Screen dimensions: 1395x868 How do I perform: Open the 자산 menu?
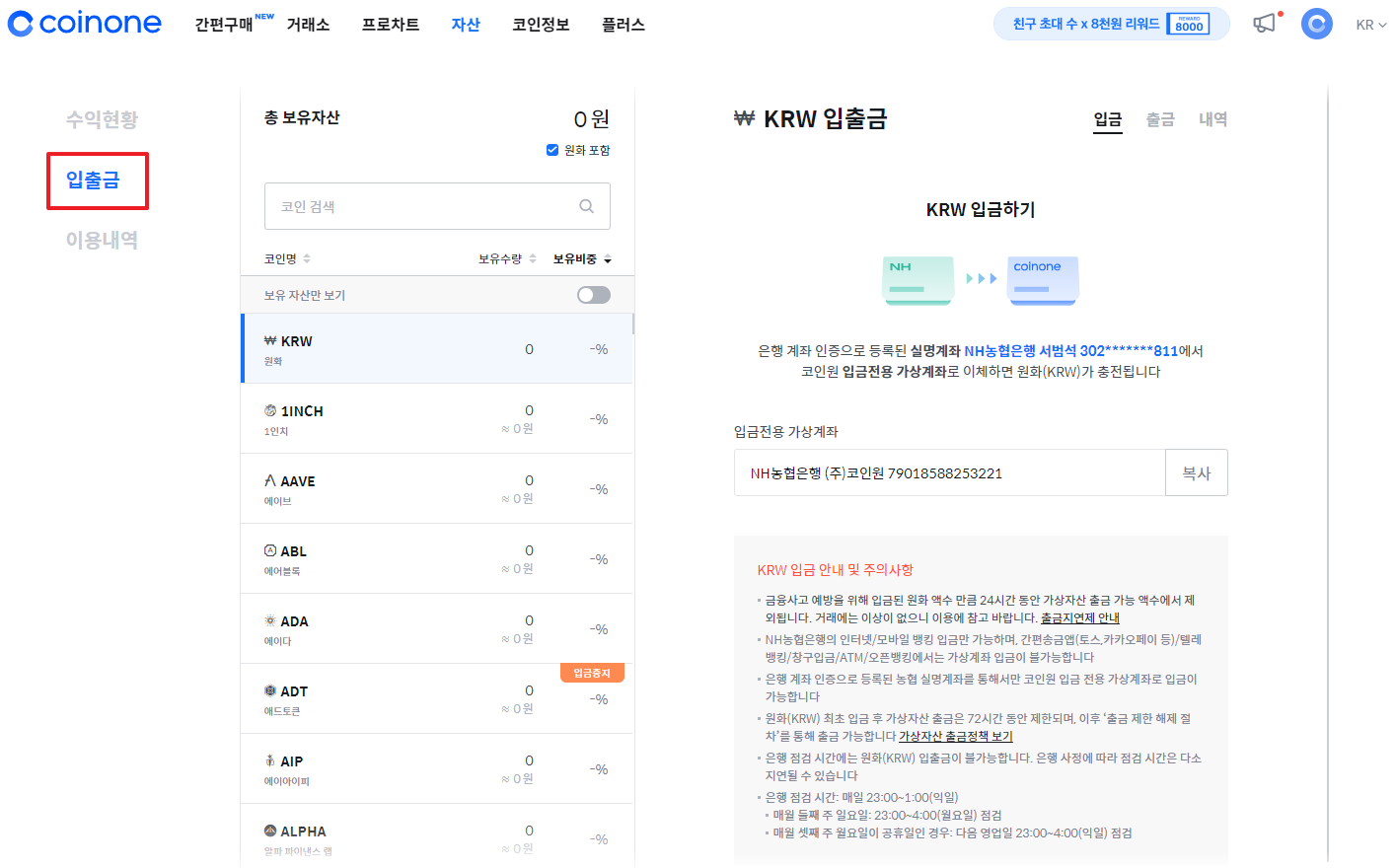pyautogui.click(x=466, y=25)
